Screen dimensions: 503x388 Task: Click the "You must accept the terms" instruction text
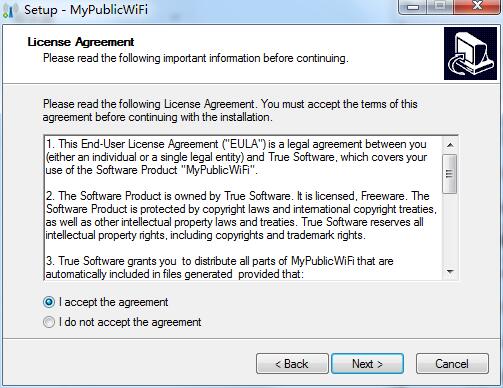339,104
